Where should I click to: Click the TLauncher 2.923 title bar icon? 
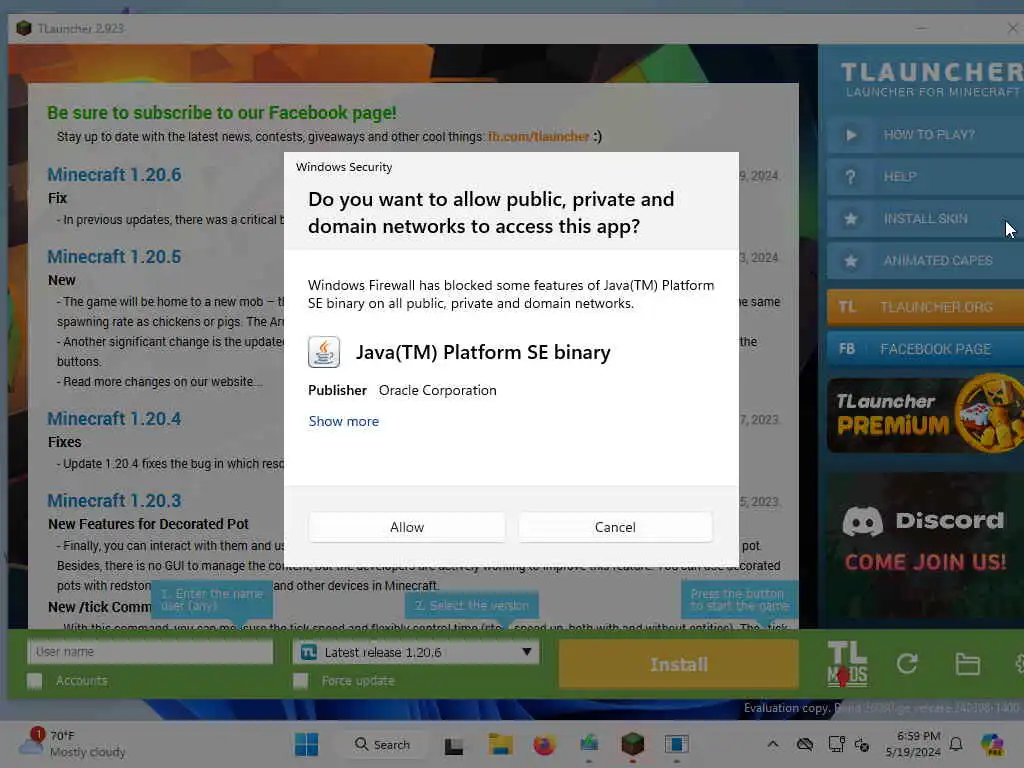pyautogui.click(x=24, y=28)
